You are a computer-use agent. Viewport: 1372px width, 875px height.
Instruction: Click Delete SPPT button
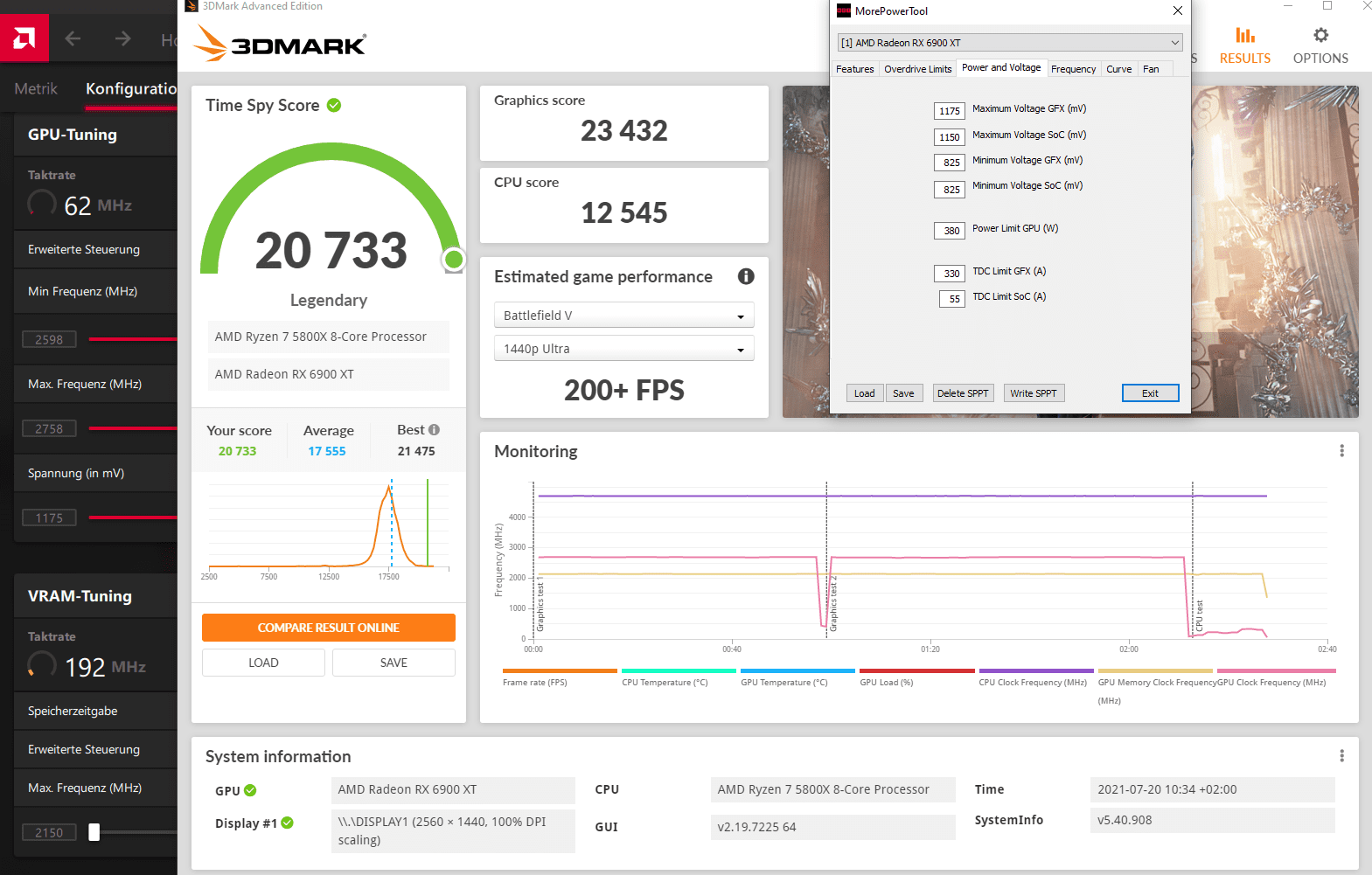pyautogui.click(x=963, y=393)
